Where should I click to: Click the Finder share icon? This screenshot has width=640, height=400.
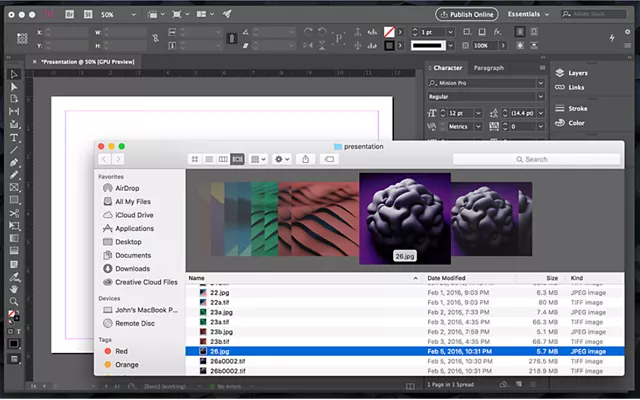[305, 159]
